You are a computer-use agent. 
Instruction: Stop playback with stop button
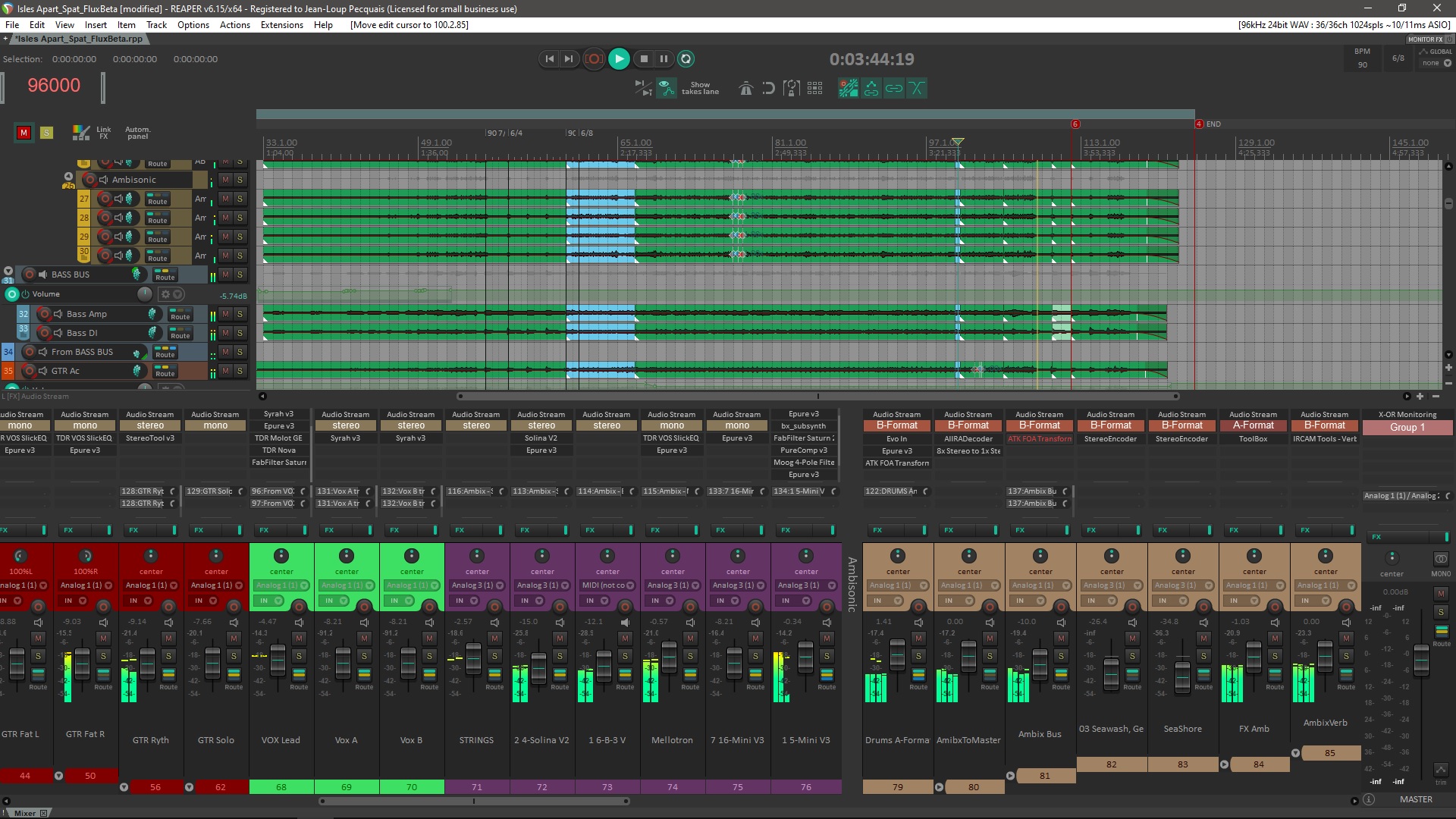[x=644, y=59]
